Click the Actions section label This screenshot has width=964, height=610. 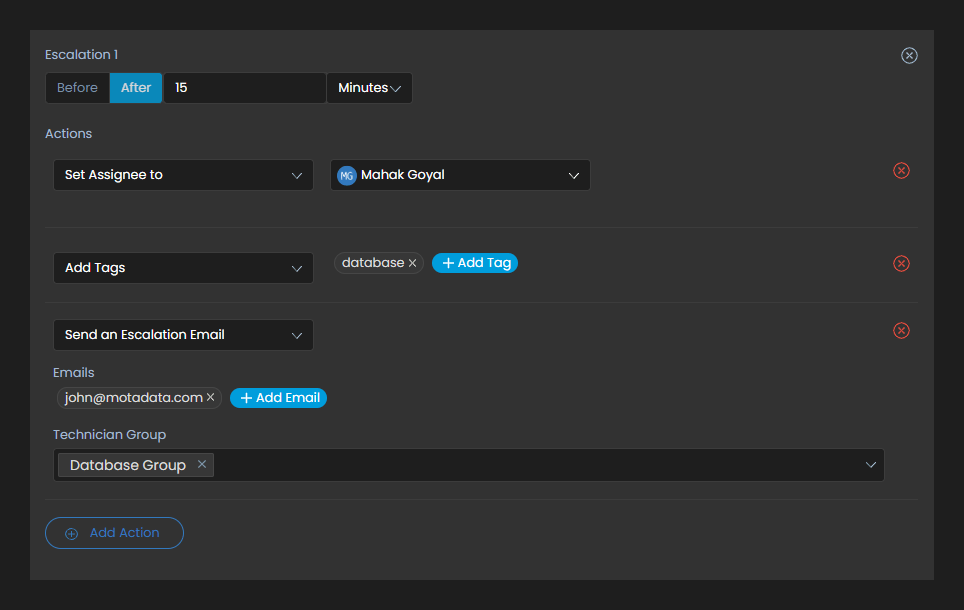tap(68, 133)
